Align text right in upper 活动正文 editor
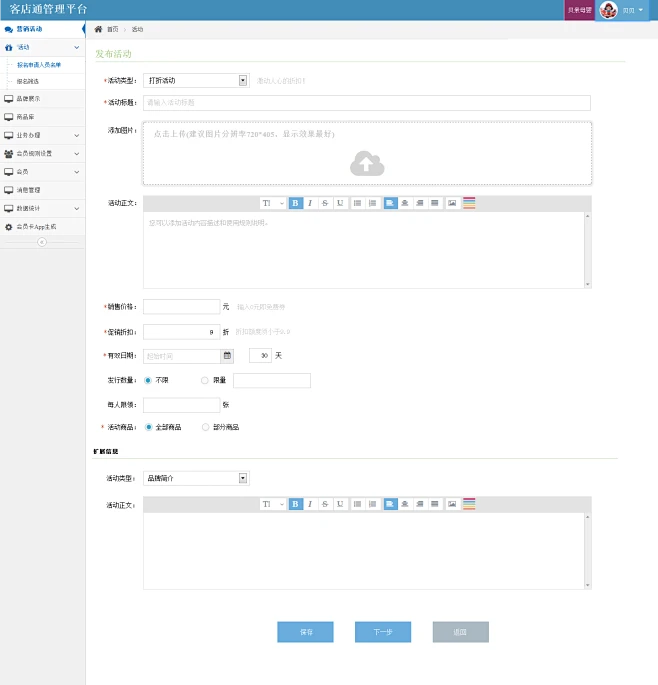 420,203
